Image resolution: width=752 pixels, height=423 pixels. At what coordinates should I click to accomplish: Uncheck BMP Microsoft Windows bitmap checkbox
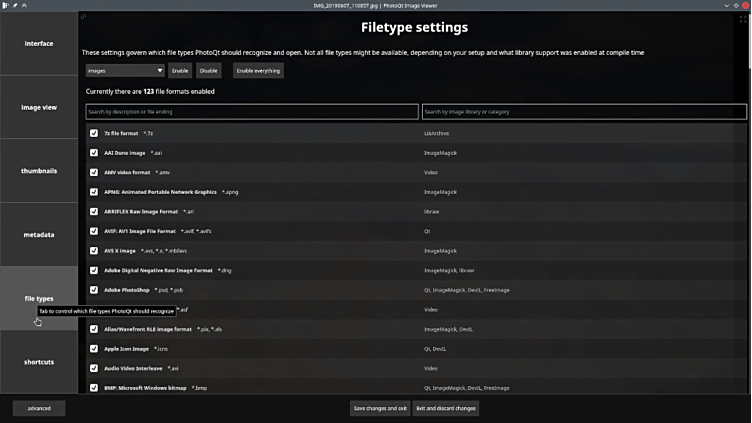pos(94,387)
